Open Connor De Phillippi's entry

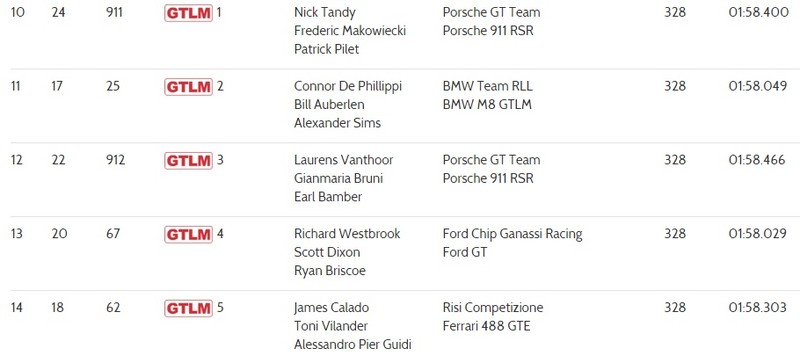pos(347,86)
